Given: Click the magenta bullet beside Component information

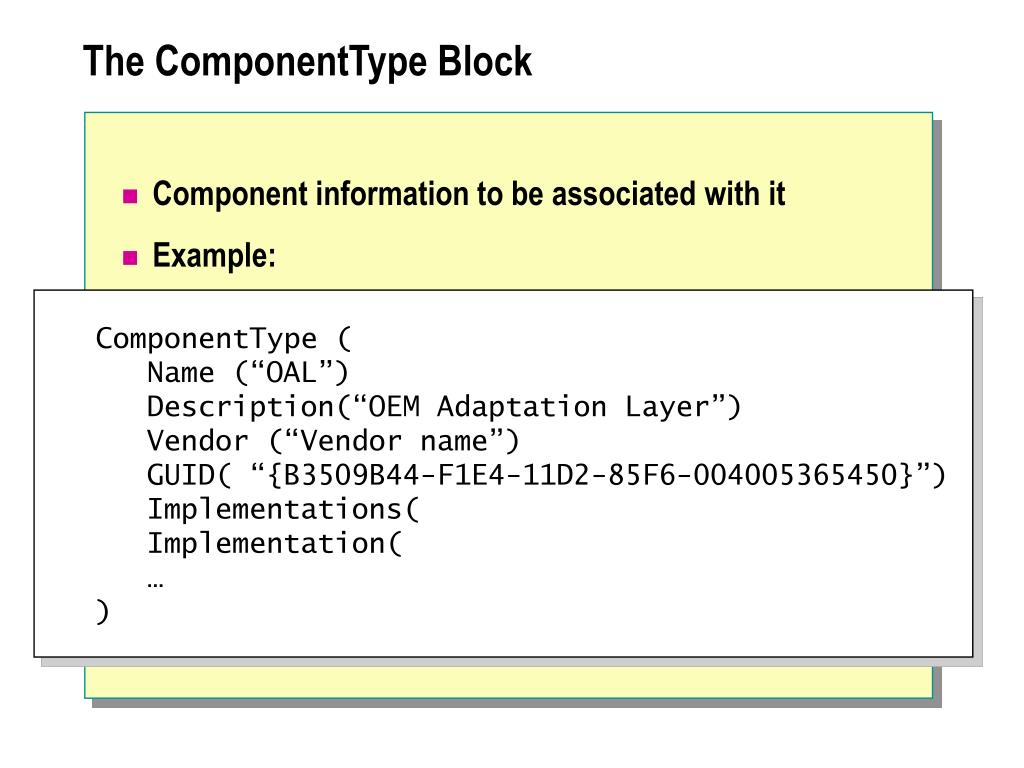Looking at the screenshot, I should pyautogui.click(x=130, y=196).
